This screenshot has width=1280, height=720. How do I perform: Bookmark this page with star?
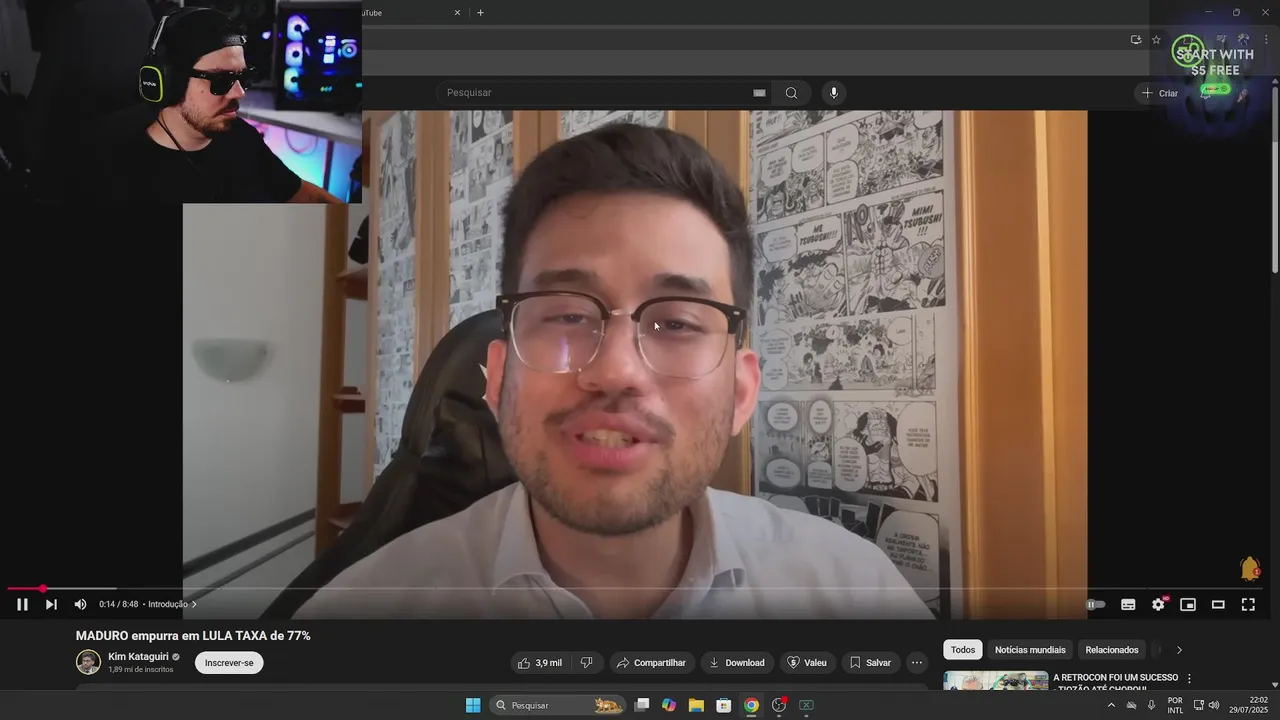(1156, 40)
